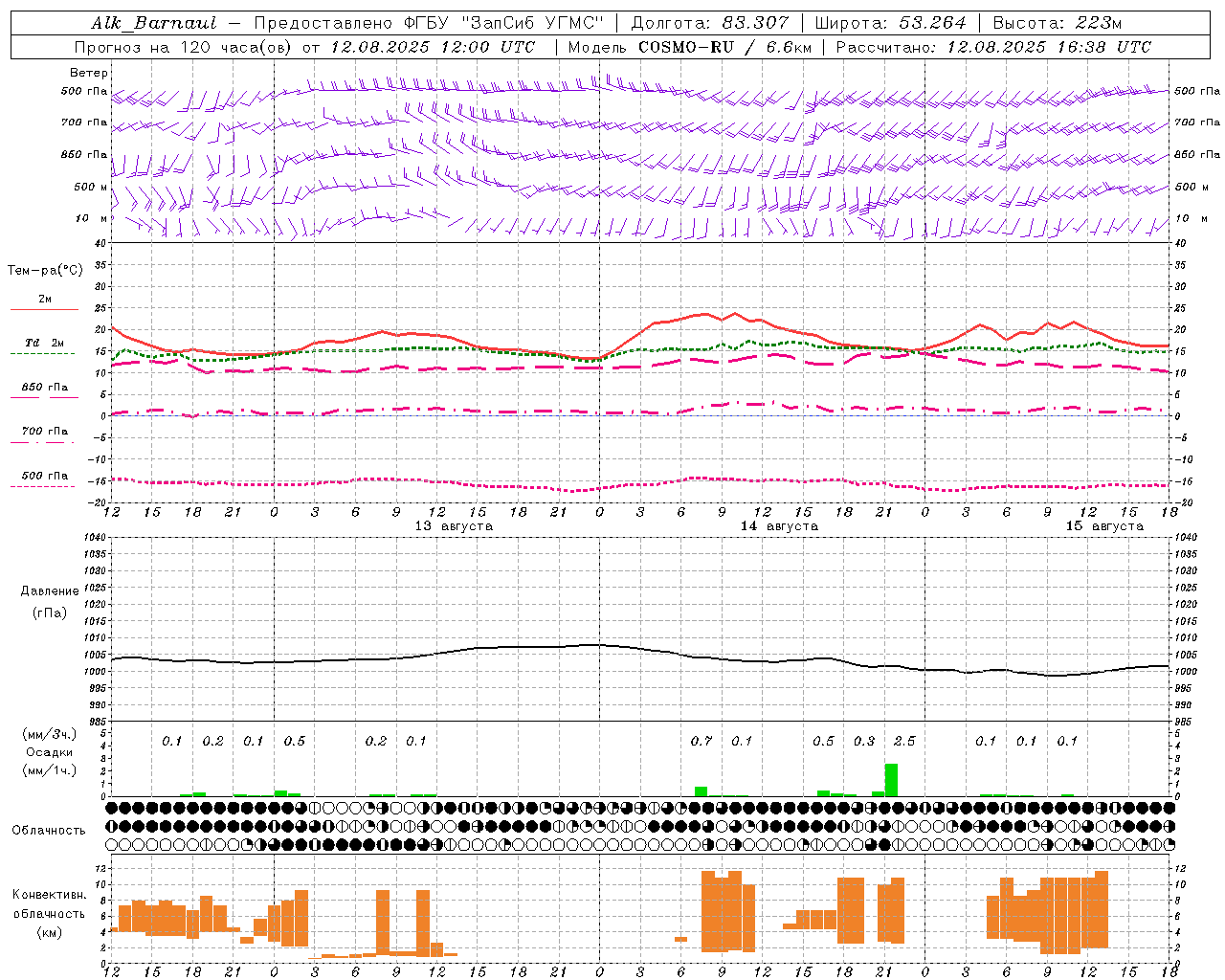Click the 850 гПа temperature legend entry

pos(44,387)
